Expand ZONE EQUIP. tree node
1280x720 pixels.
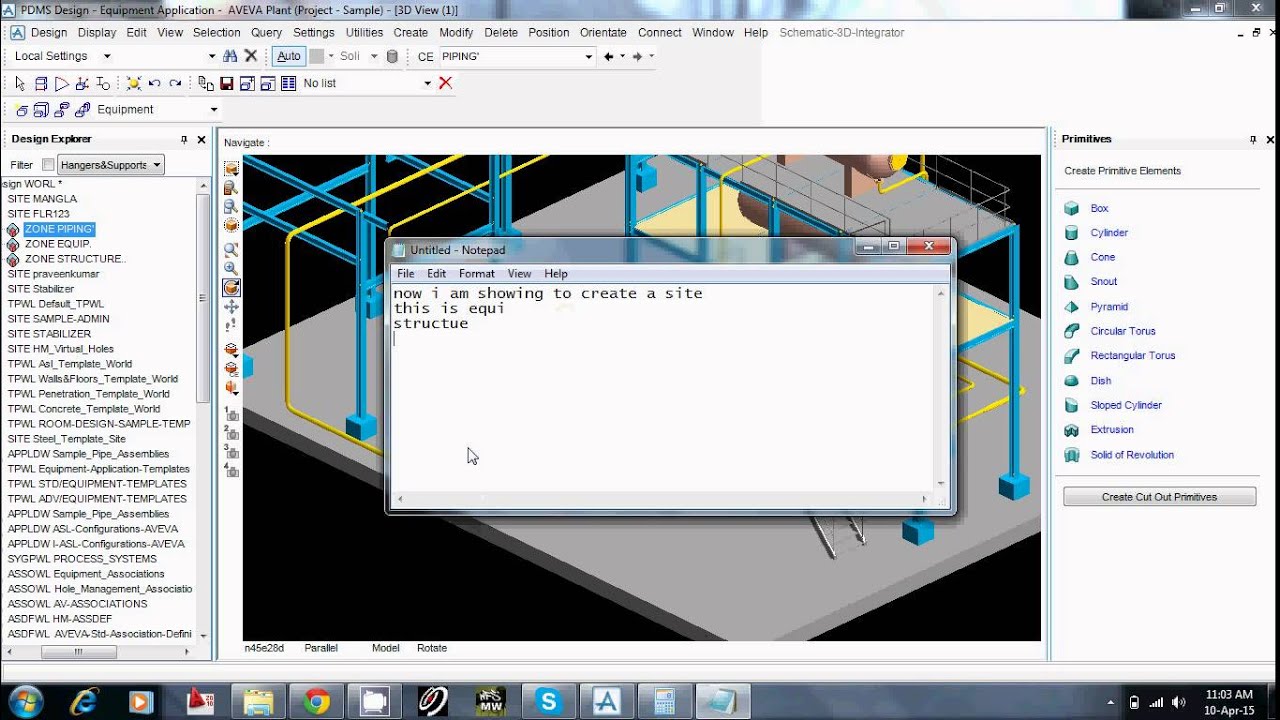pos(13,244)
